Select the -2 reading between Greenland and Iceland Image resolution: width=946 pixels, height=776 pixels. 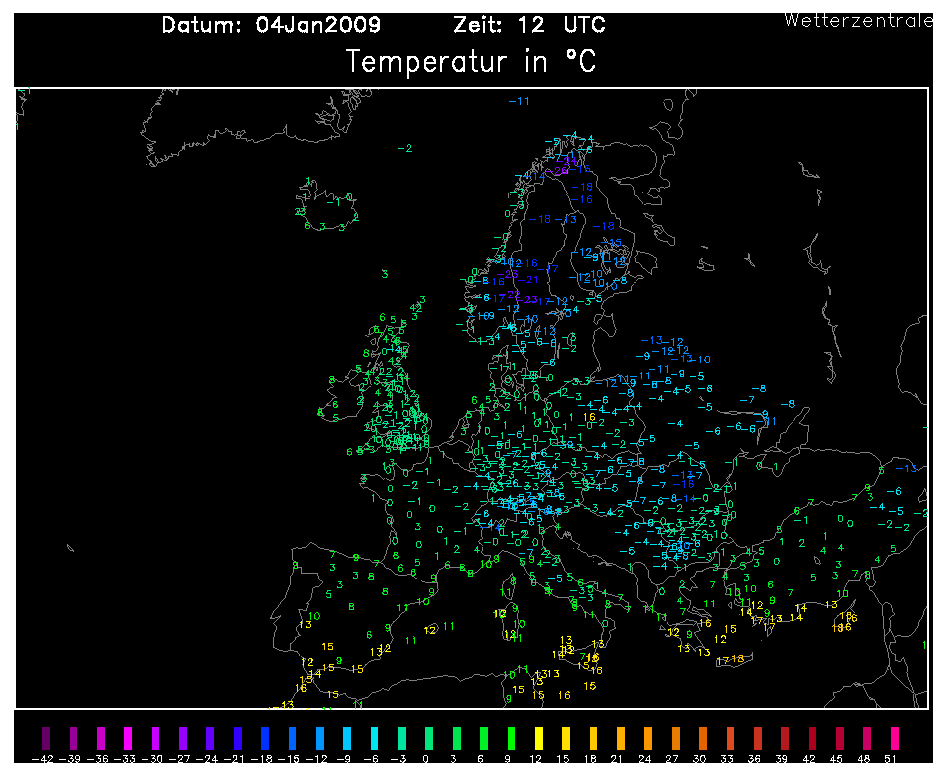(x=405, y=148)
